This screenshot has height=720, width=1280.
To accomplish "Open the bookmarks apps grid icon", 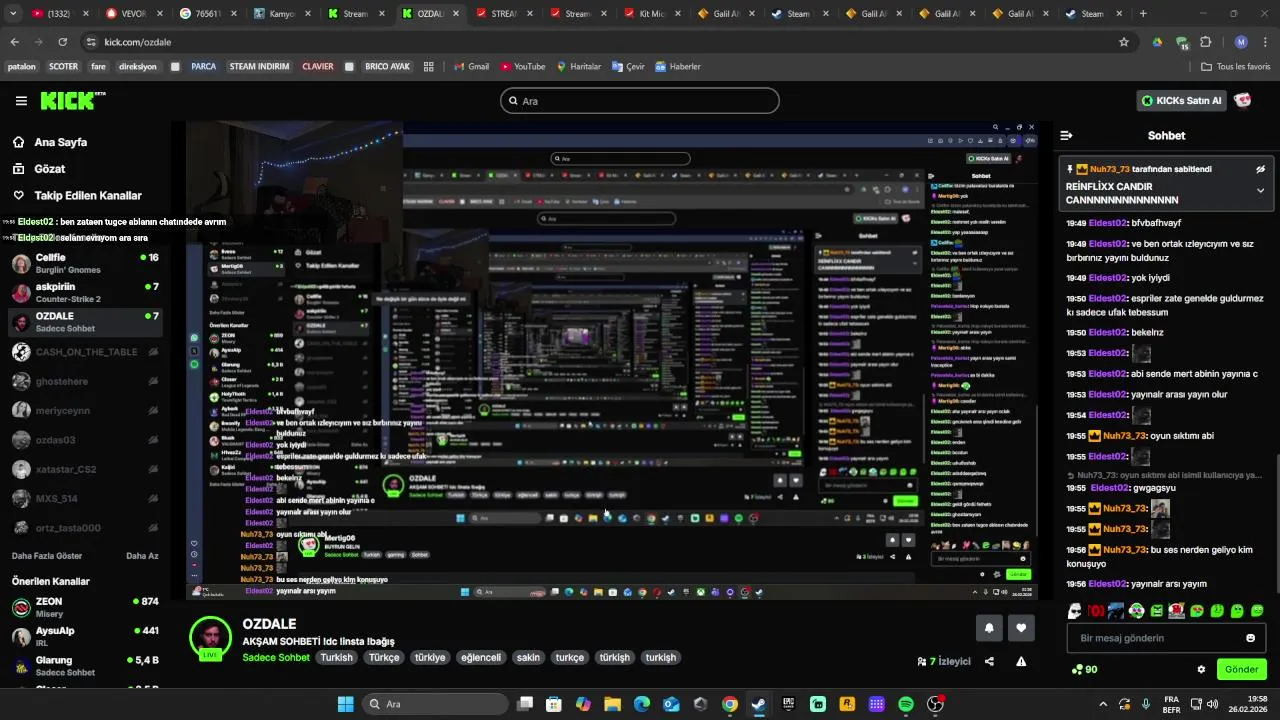I will pyautogui.click(x=428, y=67).
